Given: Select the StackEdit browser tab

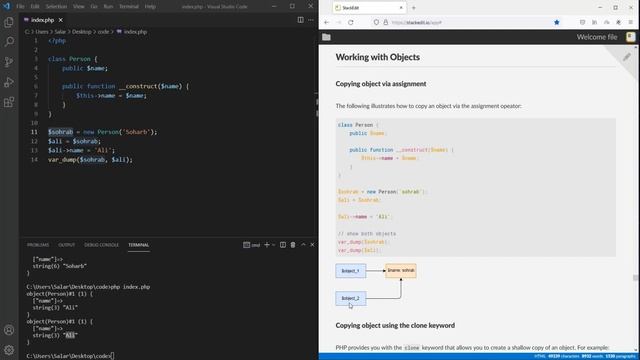Looking at the screenshot, I should pyautogui.click(x=369, y=8).
